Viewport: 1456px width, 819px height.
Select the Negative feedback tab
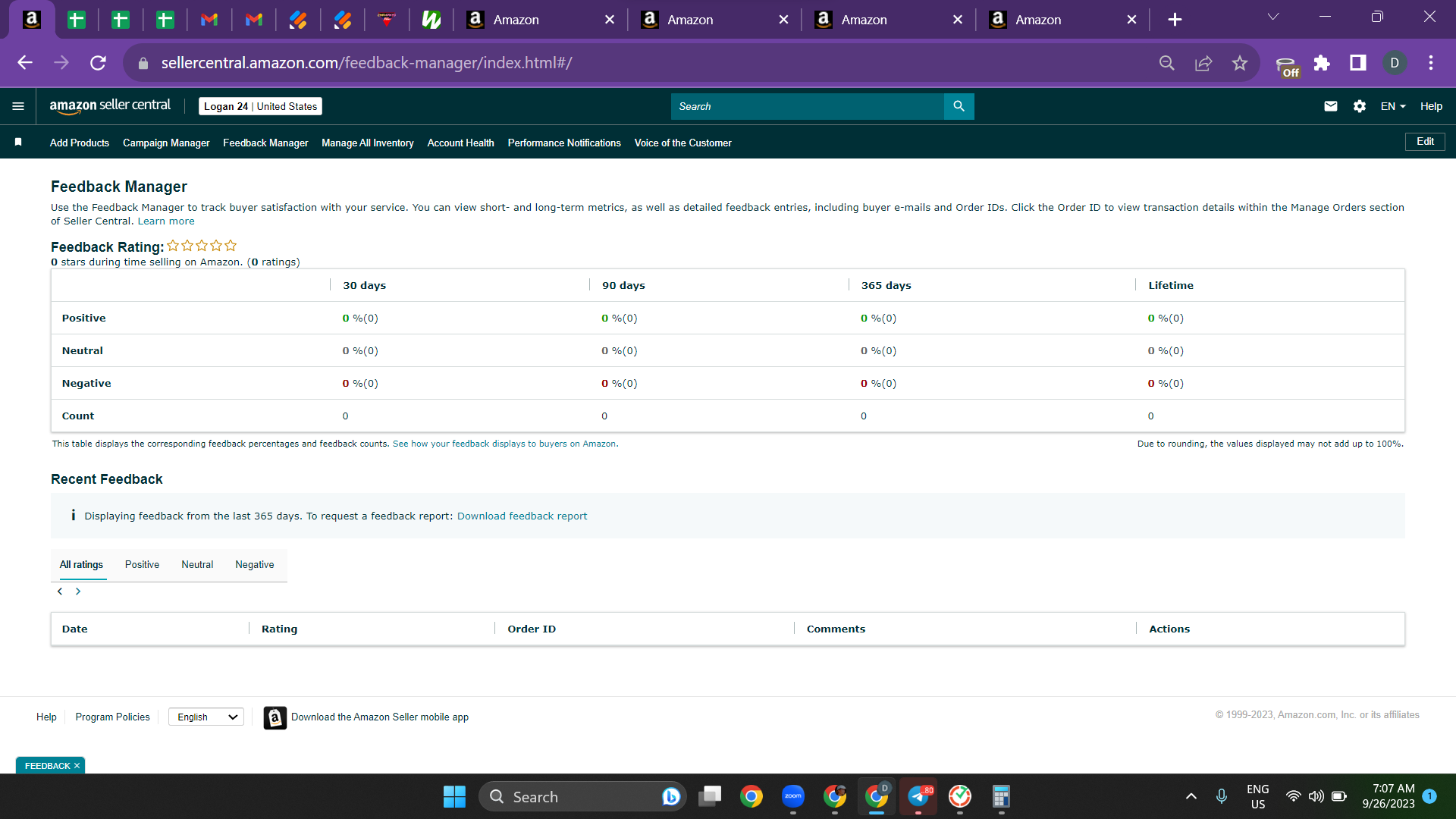[255, 565]
